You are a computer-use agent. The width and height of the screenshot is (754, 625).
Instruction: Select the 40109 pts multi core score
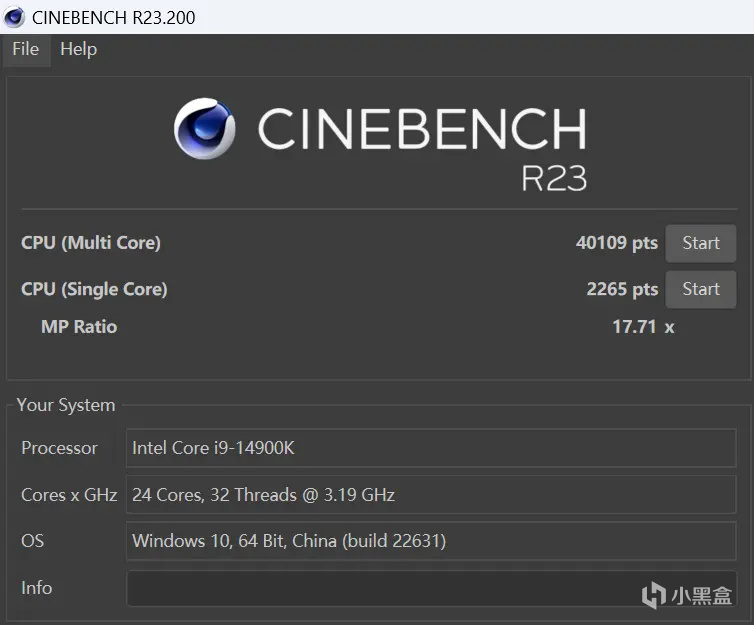(616, 243)
